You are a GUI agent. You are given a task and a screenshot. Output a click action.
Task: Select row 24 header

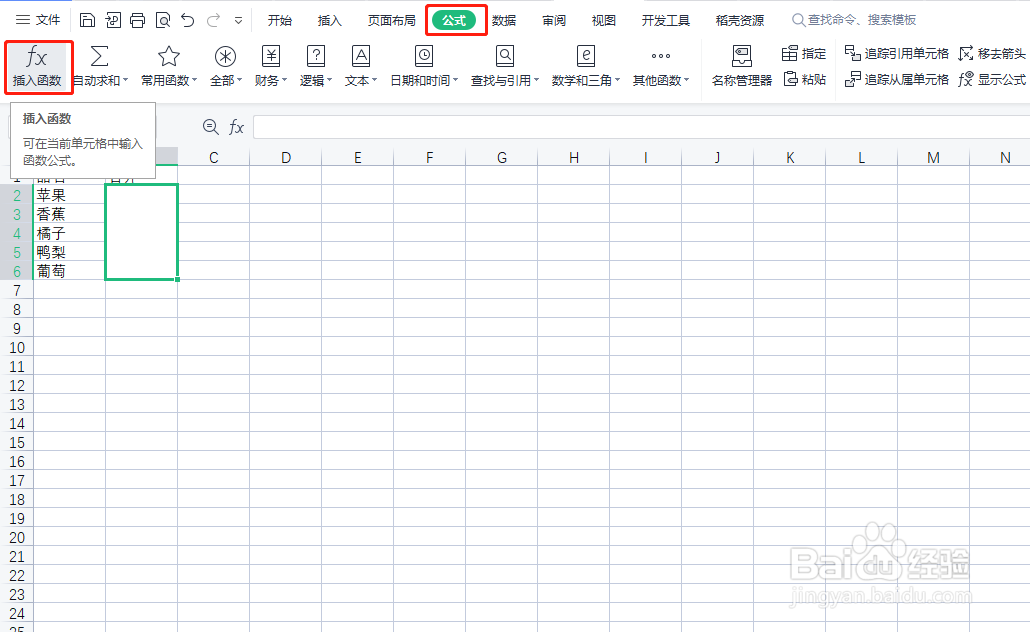(17, 614)
